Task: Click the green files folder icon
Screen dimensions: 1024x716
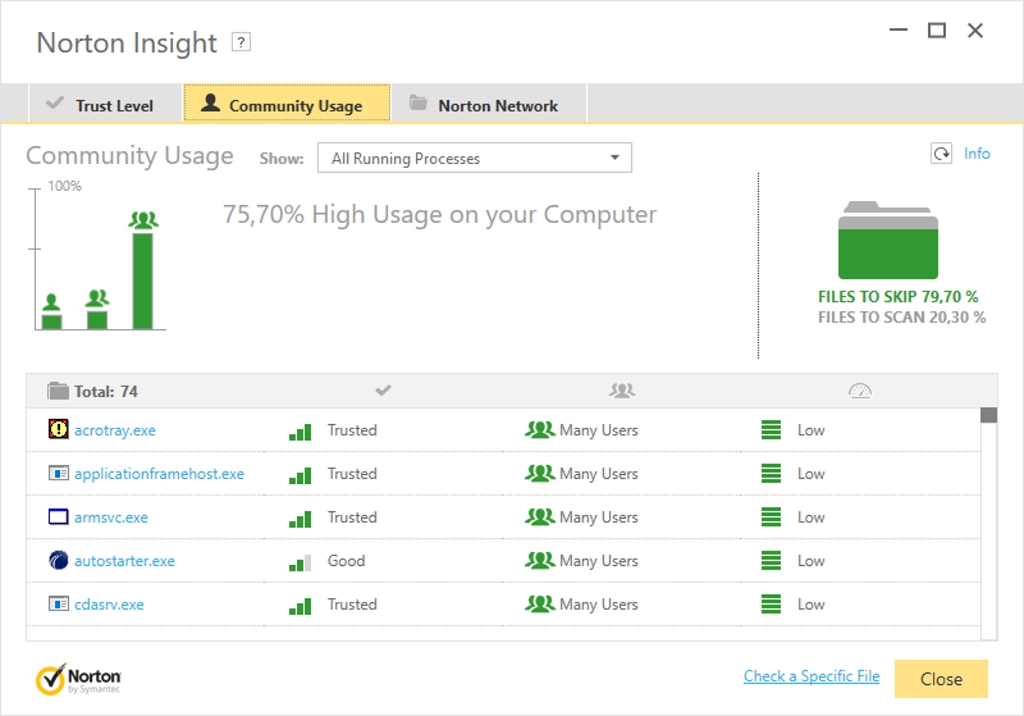Action: (x=888, y=241)
